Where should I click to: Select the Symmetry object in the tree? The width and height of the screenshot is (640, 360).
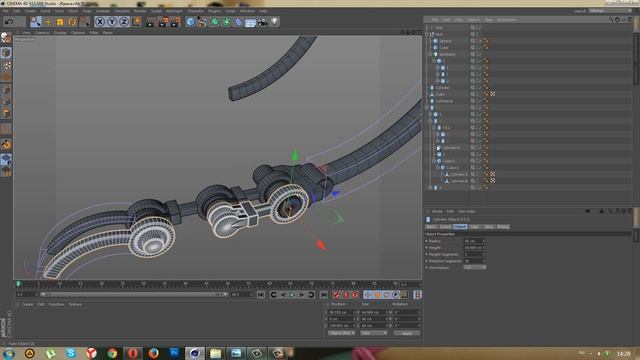447,54
